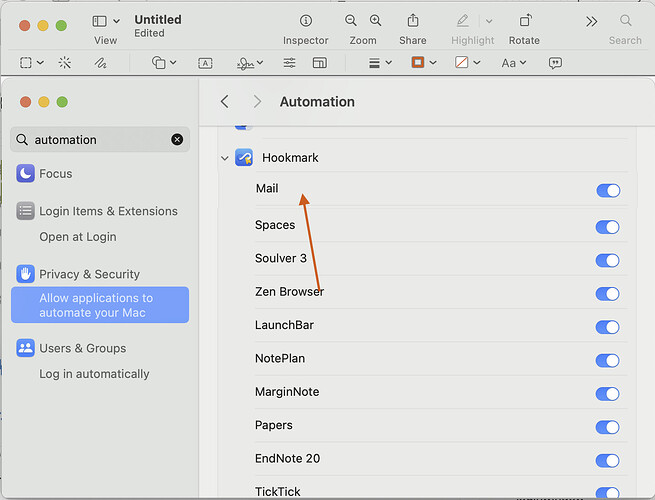655x500 pixels.
Task: Open Highlight color dropdown arrow
Action: (x=489, y=21)
